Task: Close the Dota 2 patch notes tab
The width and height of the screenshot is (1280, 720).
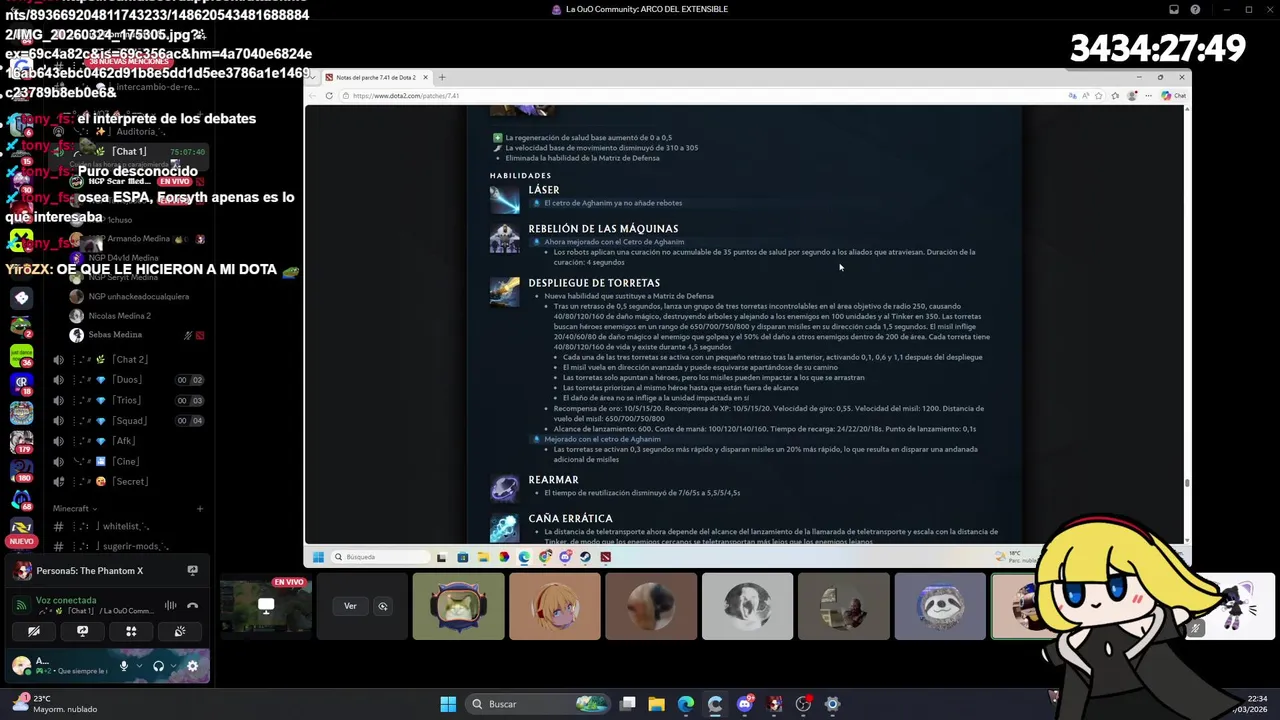Action: pos(425,77)
